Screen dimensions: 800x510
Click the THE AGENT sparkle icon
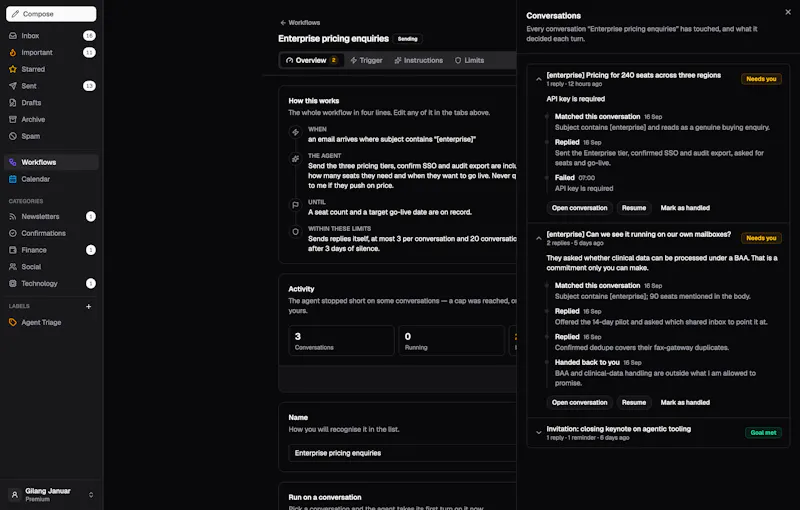[x=295, y=159]
